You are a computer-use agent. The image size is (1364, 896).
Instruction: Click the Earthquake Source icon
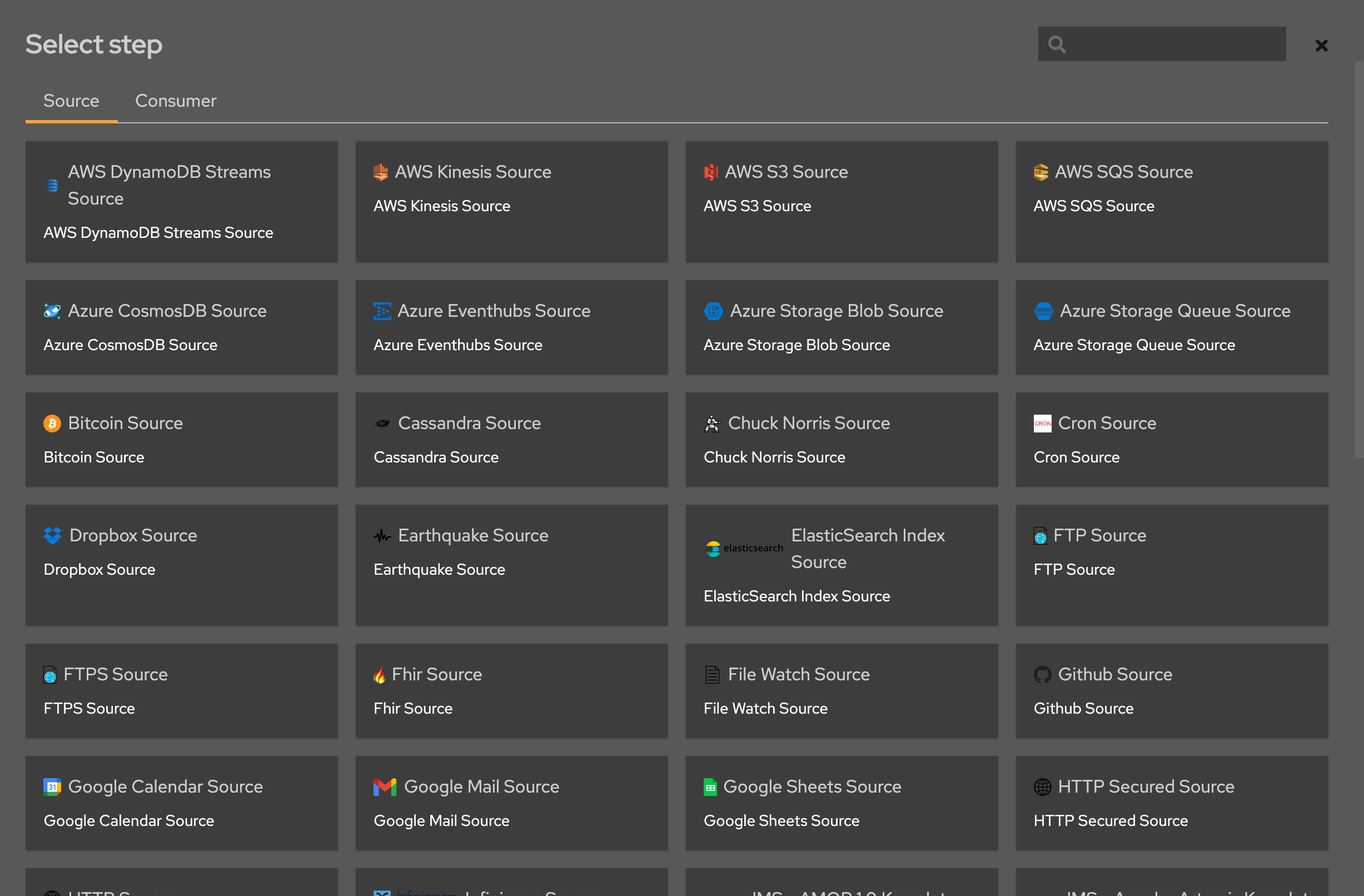(x=382, y=535)
